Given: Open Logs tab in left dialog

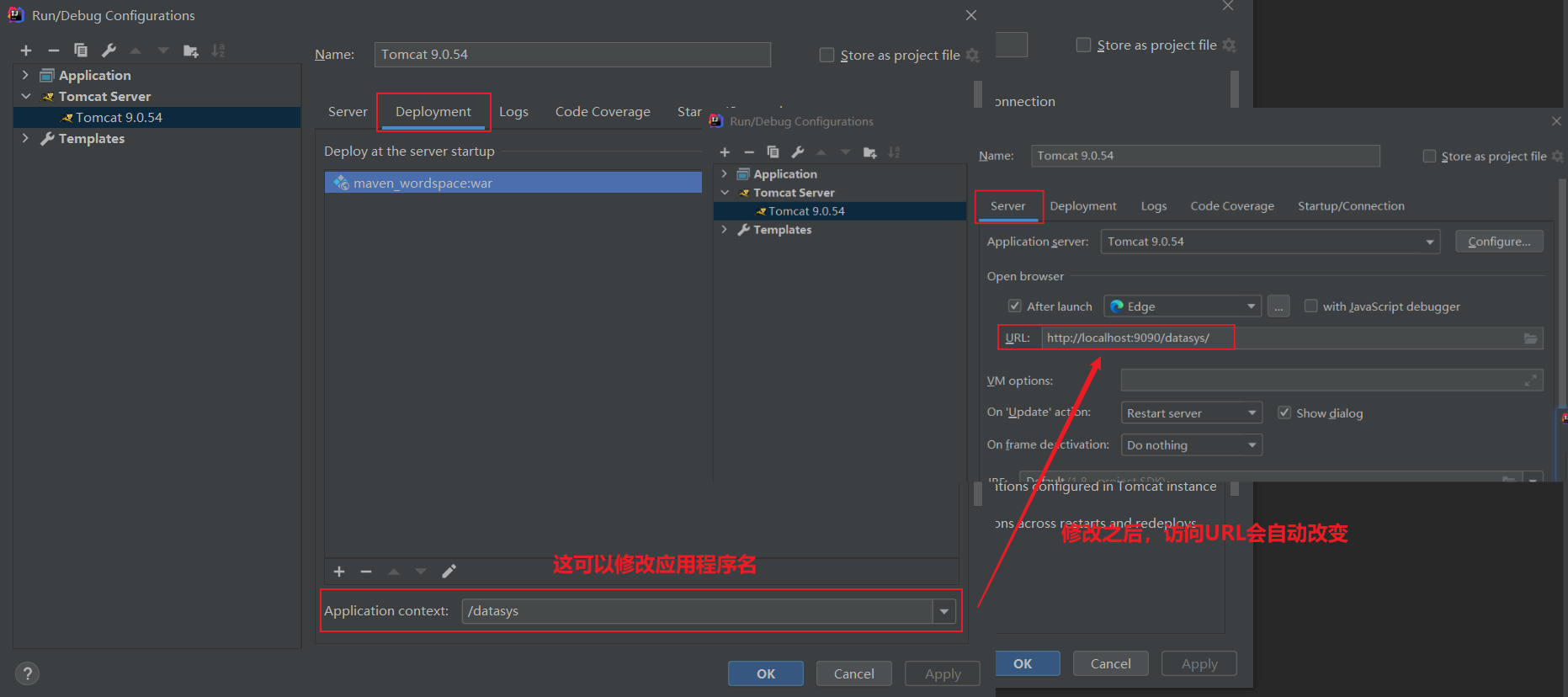Looking at the screenshot, I should 513,112.
